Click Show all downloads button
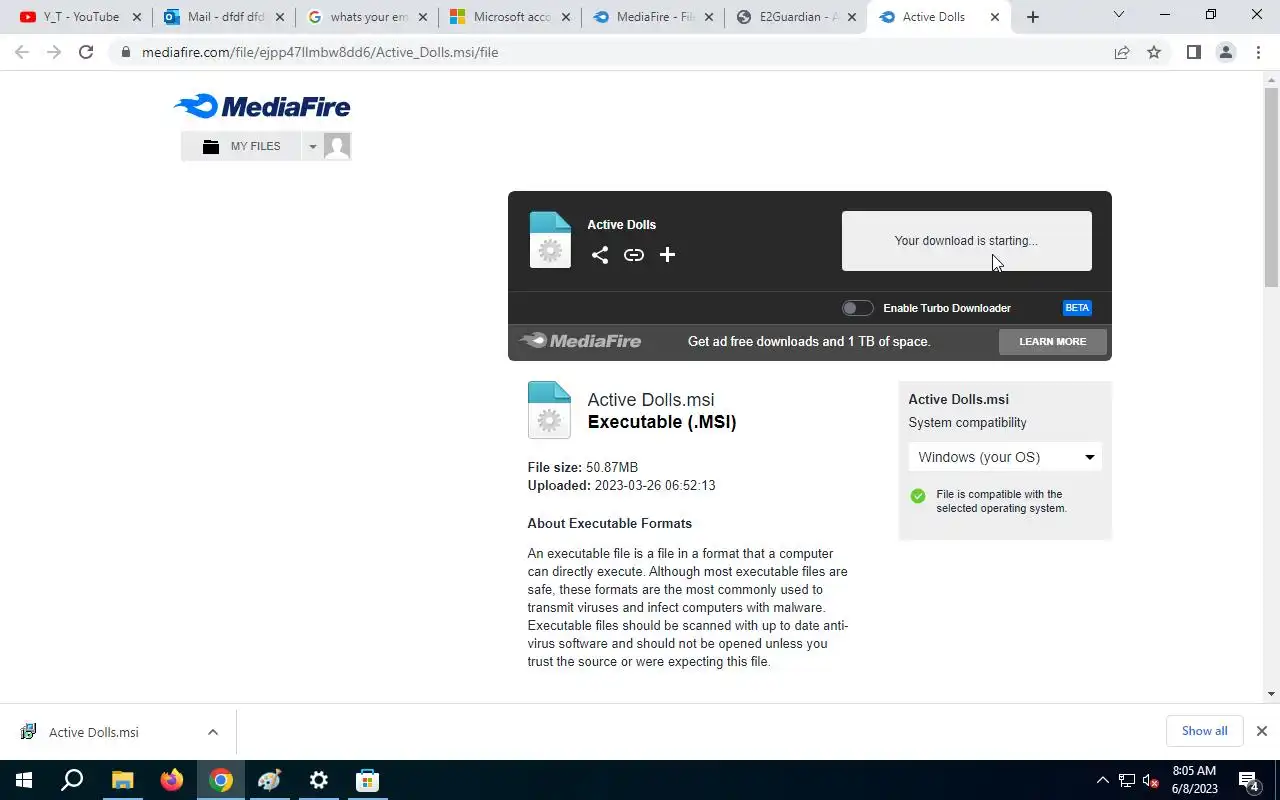Image resolution: width=1280 pixels, height=800 pixels. (1204, 731)
